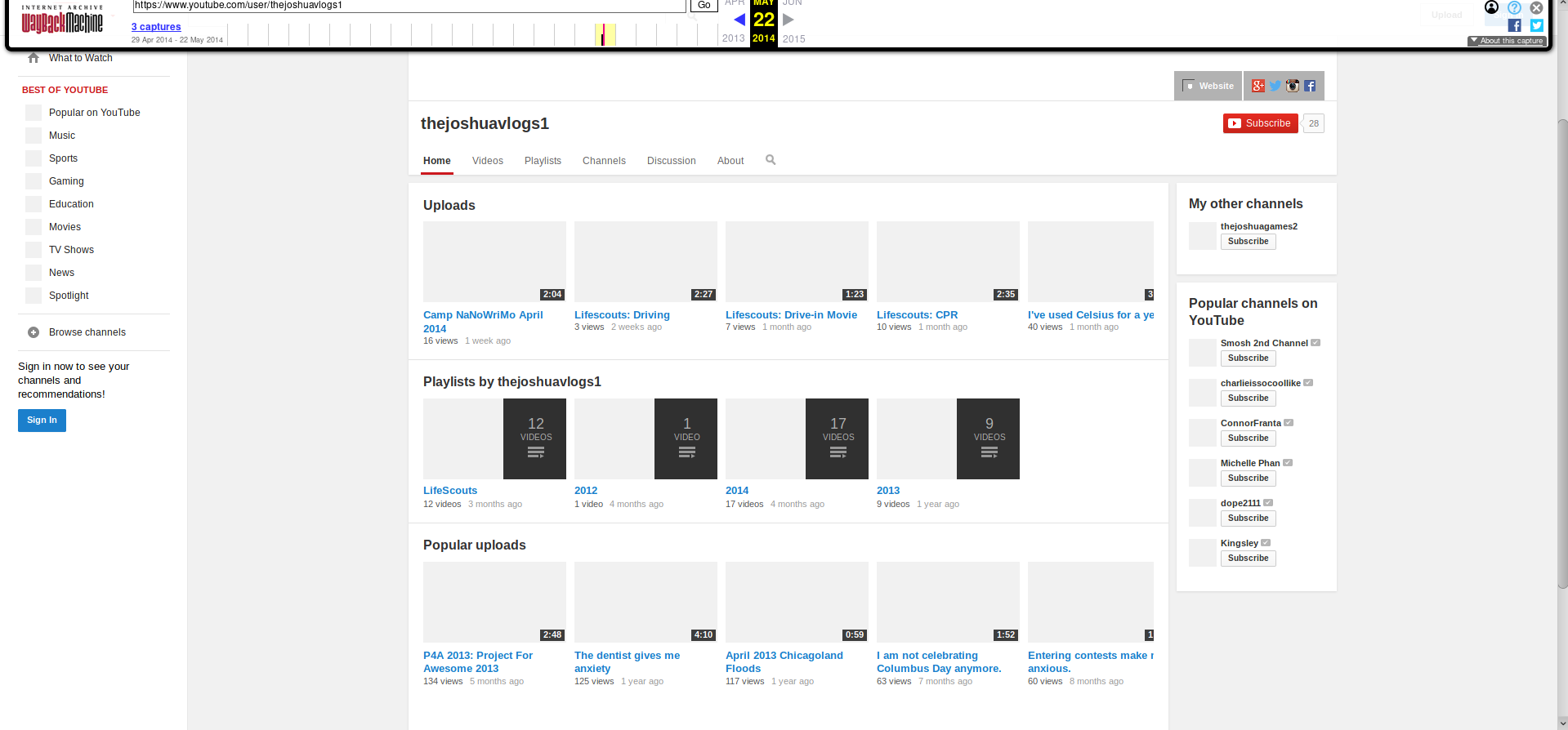Image resolution: width=1568 pixels, height=730 pixels.
Task: Open channel's Facebook page icon
Action: coord(1310,86)
